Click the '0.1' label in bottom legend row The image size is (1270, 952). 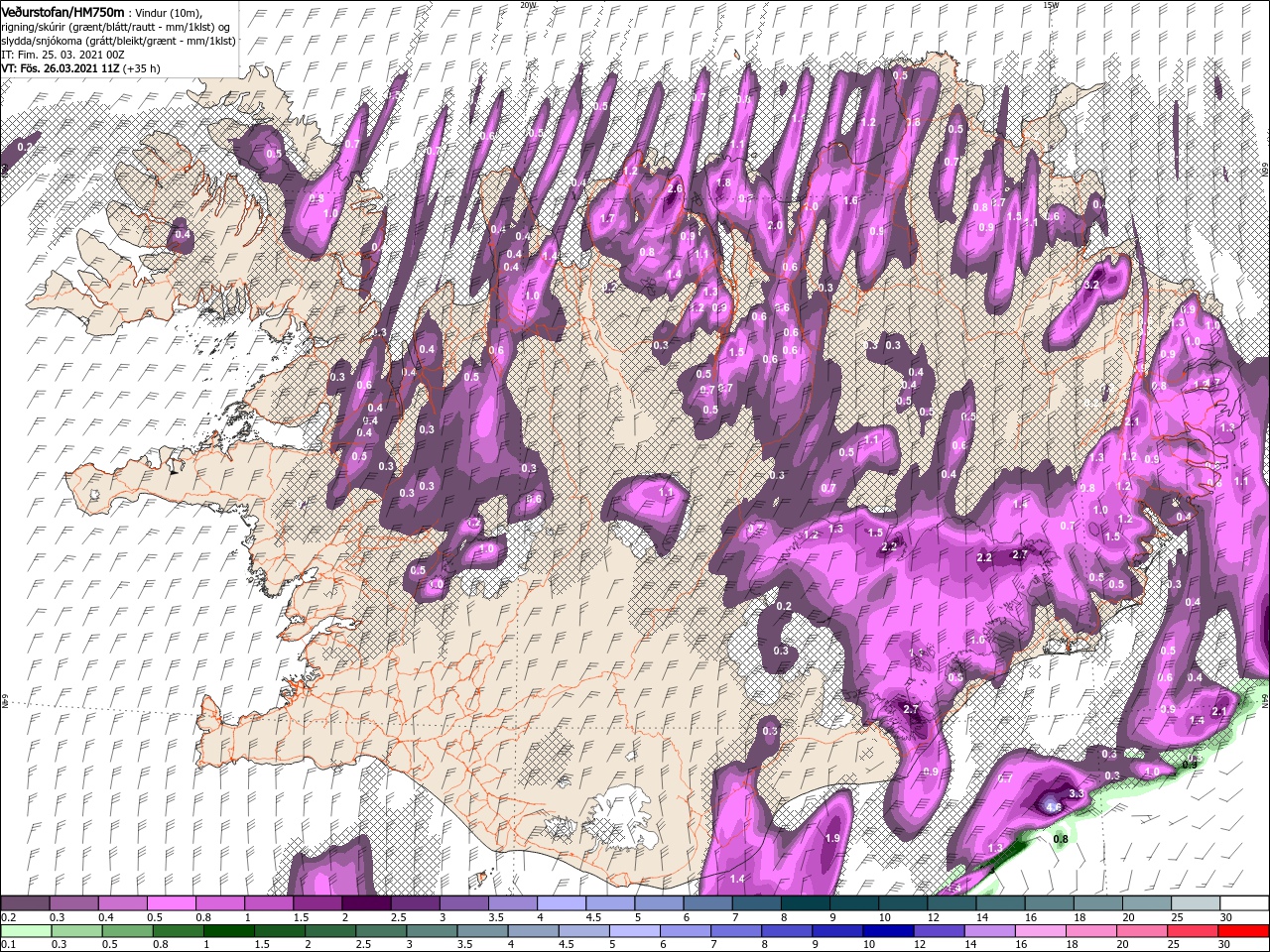[8, 944]
